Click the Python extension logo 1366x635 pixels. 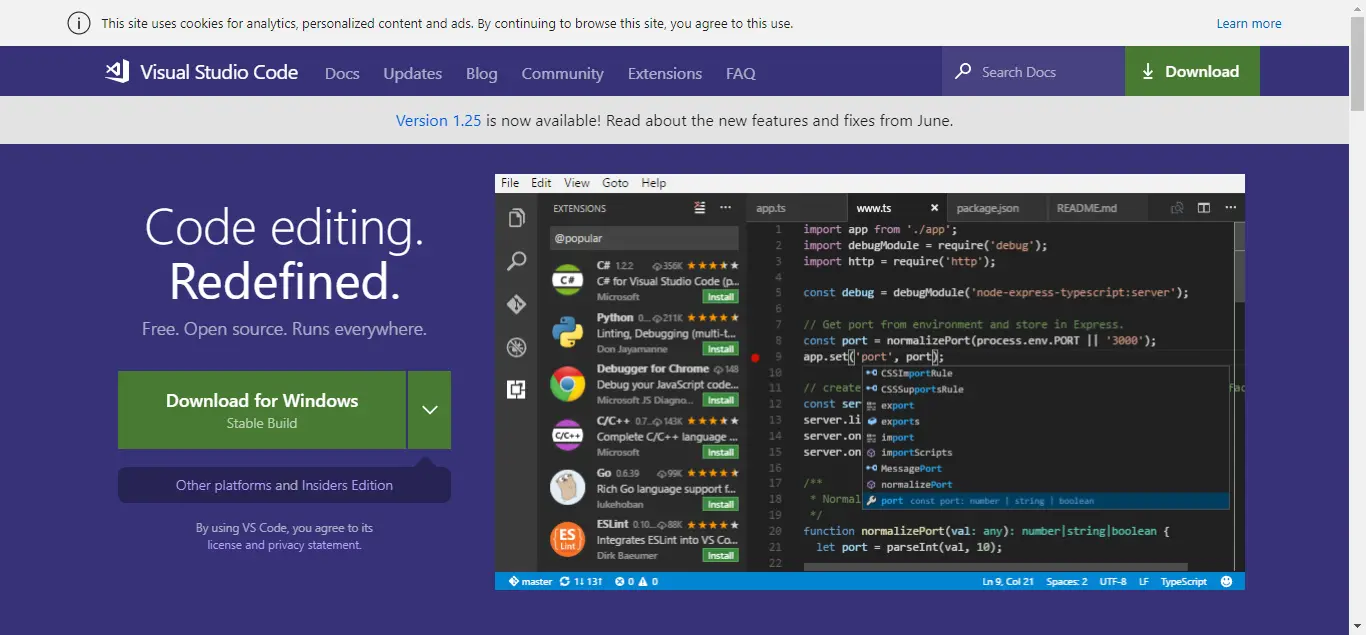(x=568, y=331)
